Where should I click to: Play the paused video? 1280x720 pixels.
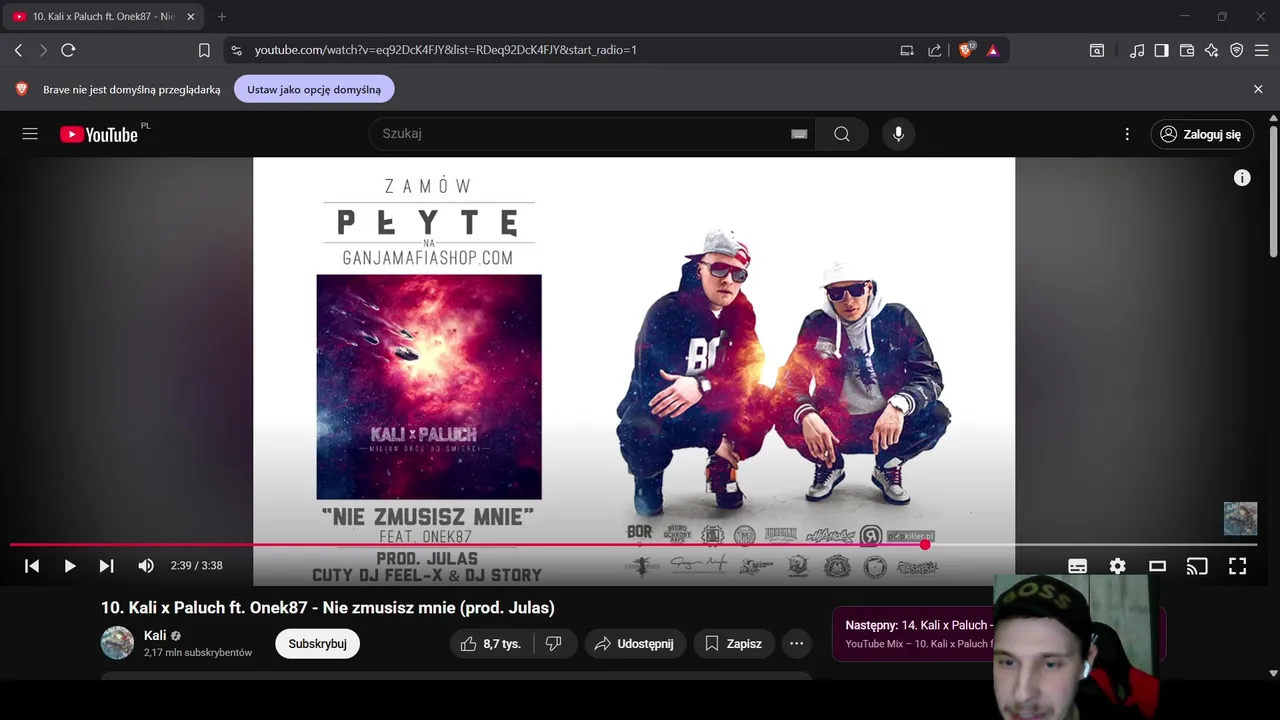pyautogui.click(x=70, y=566)
